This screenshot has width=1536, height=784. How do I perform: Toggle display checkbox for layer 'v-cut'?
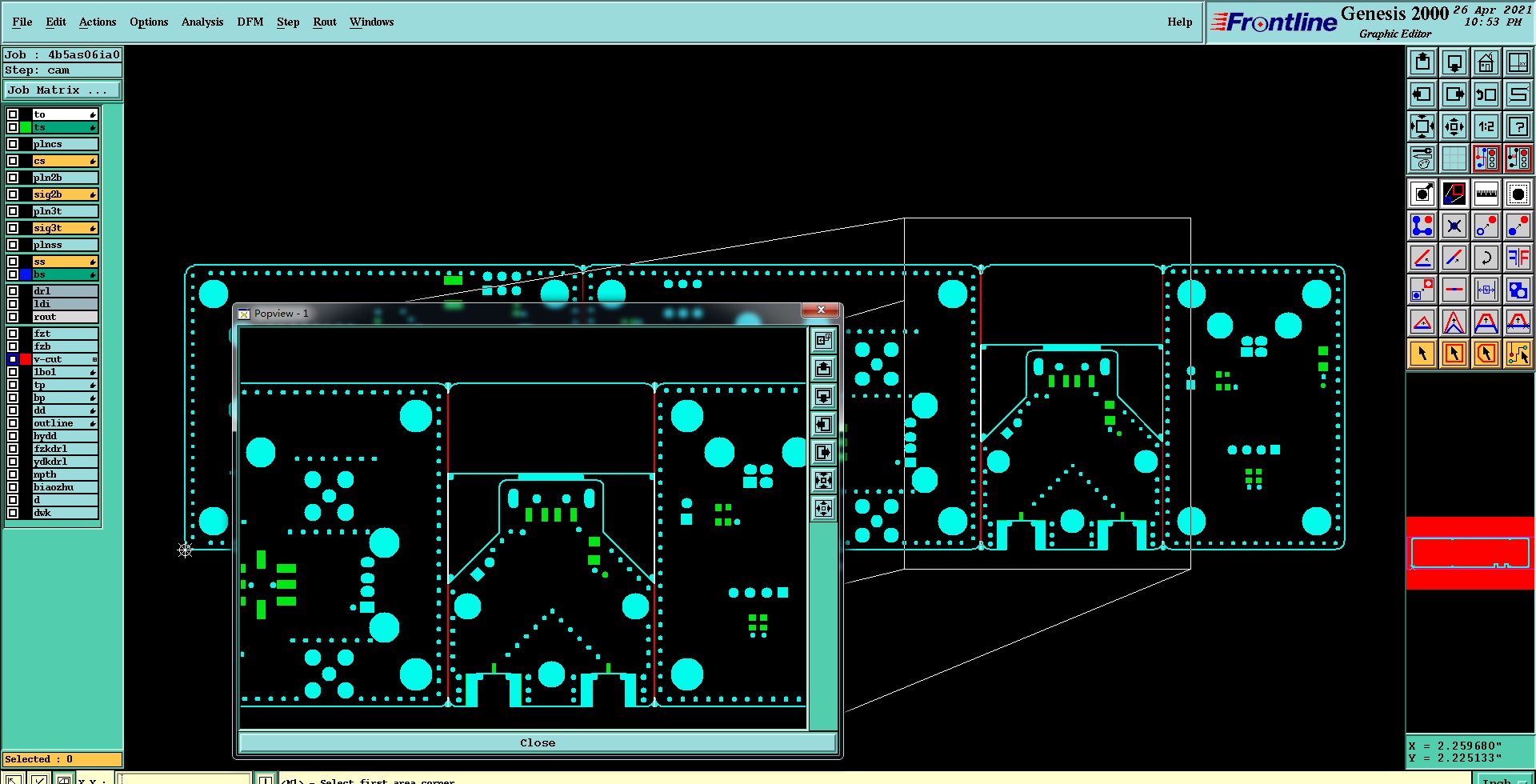click(13, 359)
